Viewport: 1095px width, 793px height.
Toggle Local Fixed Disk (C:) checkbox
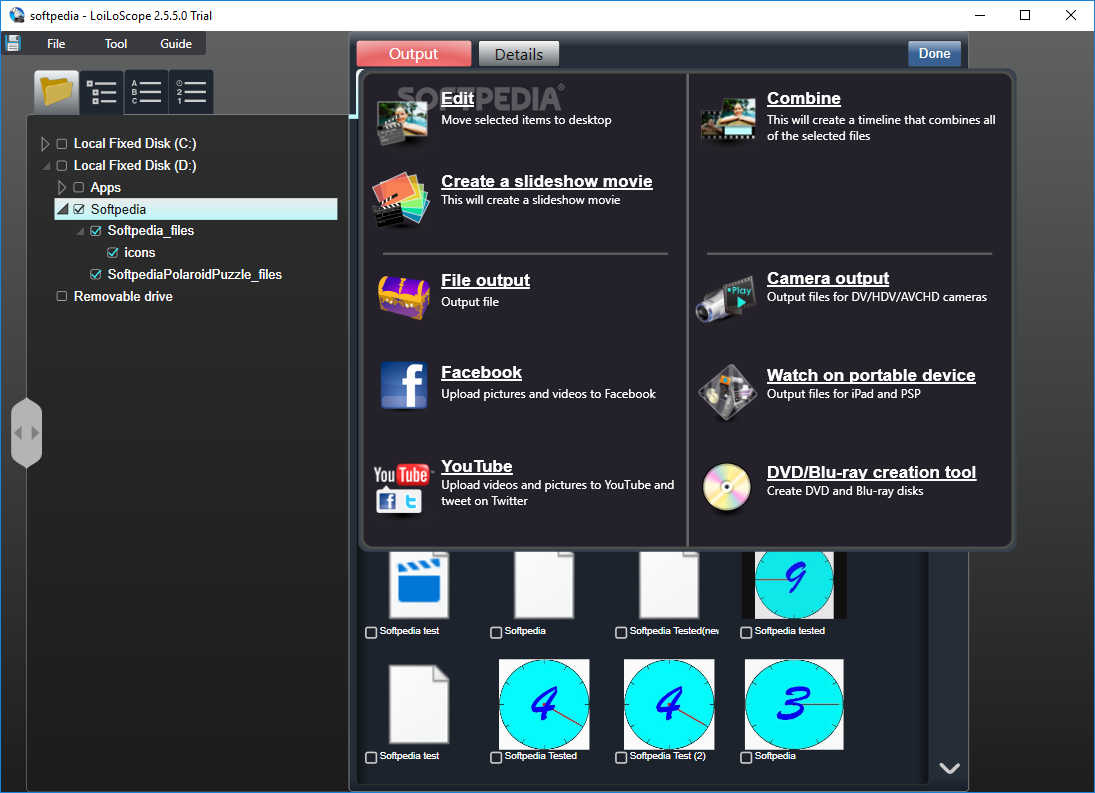[61, 144]
